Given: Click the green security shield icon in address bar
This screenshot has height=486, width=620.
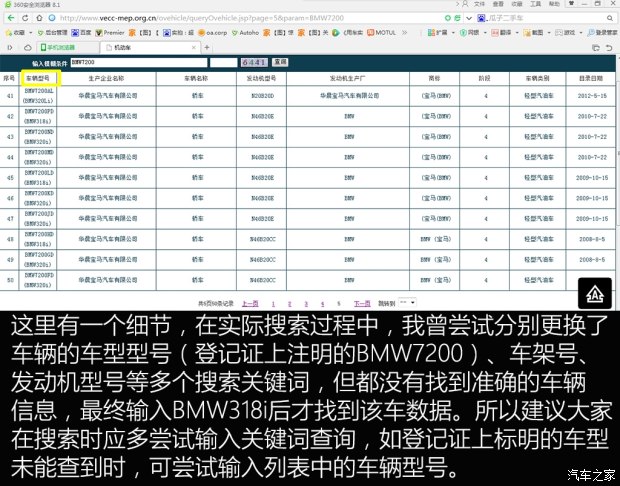Looking at the screenshot, I should pyautogui.click(x=448, y=18).
